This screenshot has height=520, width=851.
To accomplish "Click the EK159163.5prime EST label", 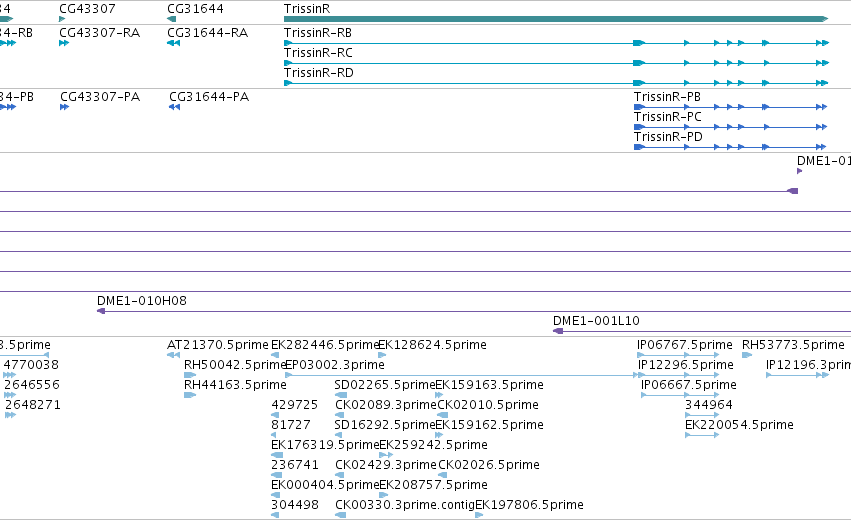I will 489,385.
